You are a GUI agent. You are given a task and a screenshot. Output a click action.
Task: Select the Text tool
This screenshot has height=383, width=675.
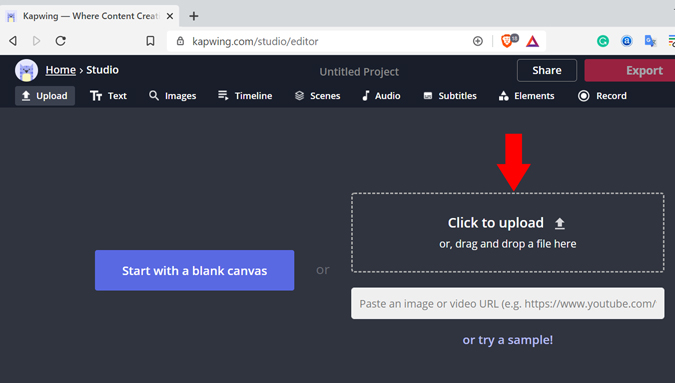pos(108,96)
